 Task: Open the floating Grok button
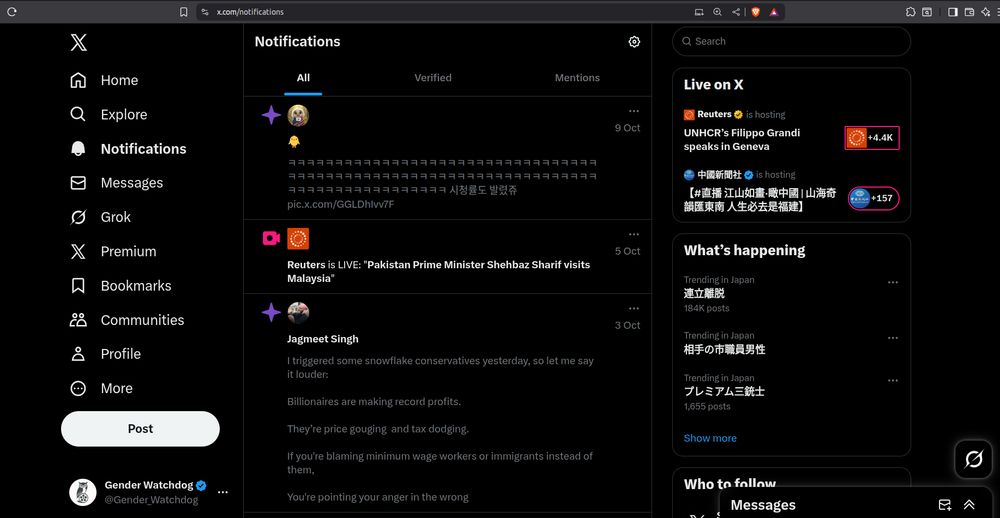pos(974,459)
